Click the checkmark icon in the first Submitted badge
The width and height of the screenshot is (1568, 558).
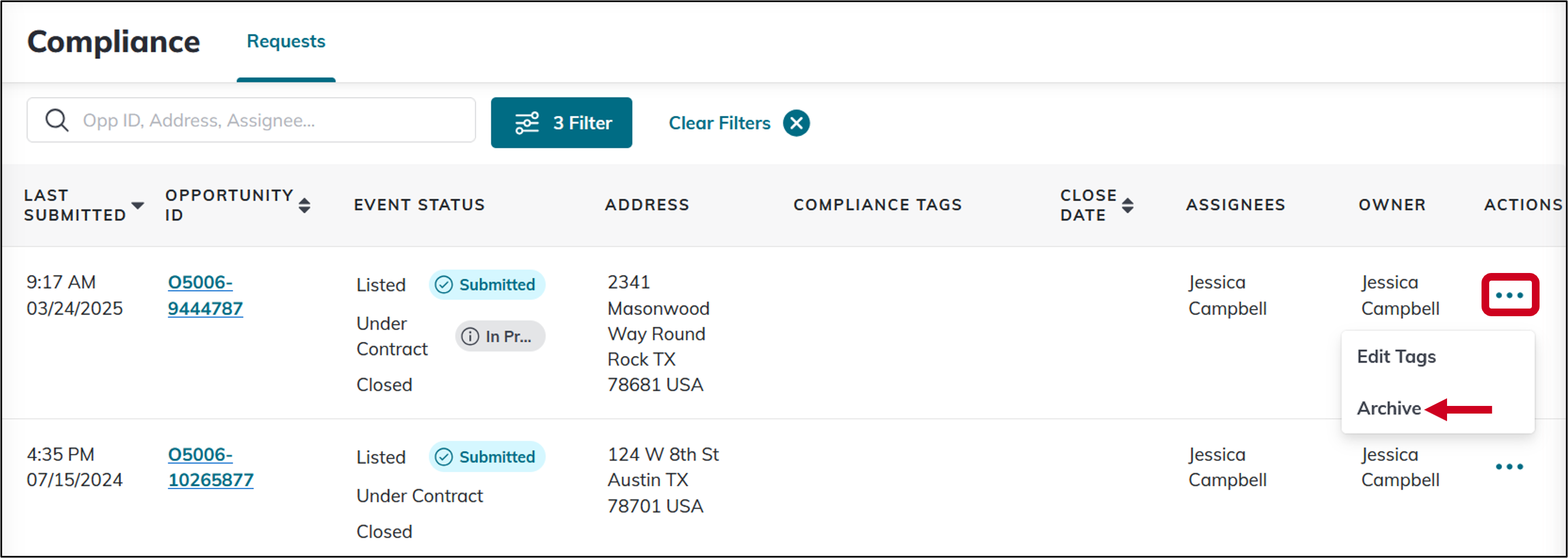coord(444,284)
